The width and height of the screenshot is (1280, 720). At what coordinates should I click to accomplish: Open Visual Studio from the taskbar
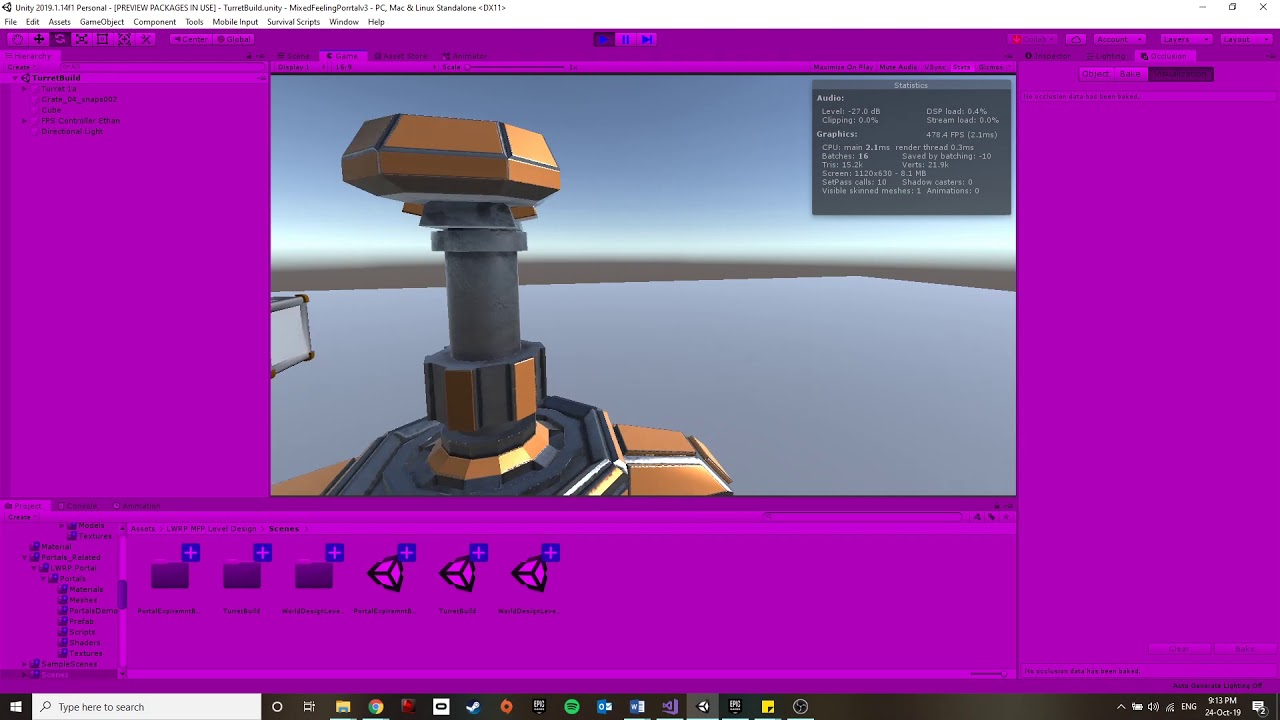tap(670, 707)
